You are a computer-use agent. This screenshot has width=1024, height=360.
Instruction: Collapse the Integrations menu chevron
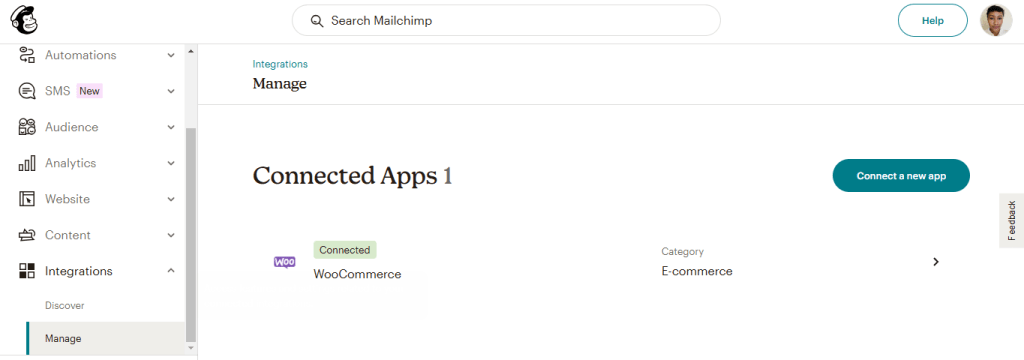point(171,270)
